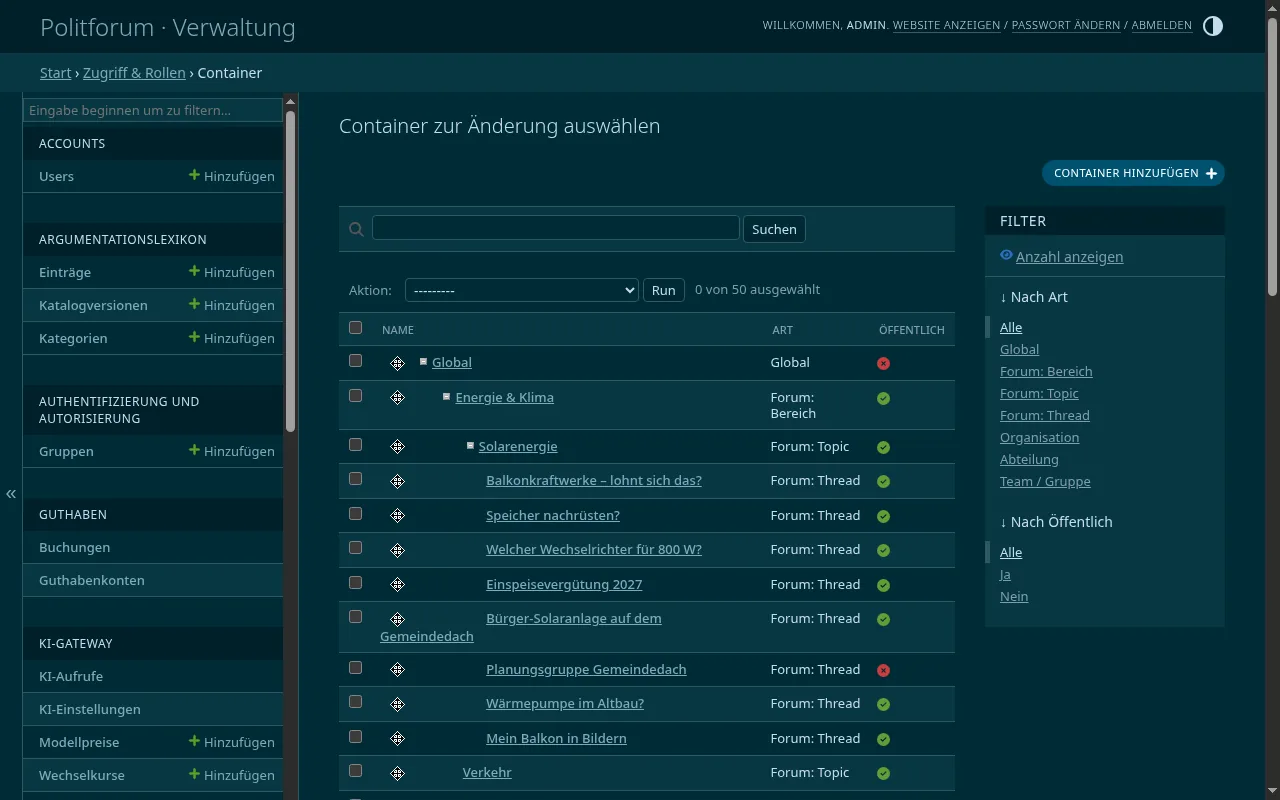Click red status icon of Planungsgruppe Gemeindedach

coord(883,670)
